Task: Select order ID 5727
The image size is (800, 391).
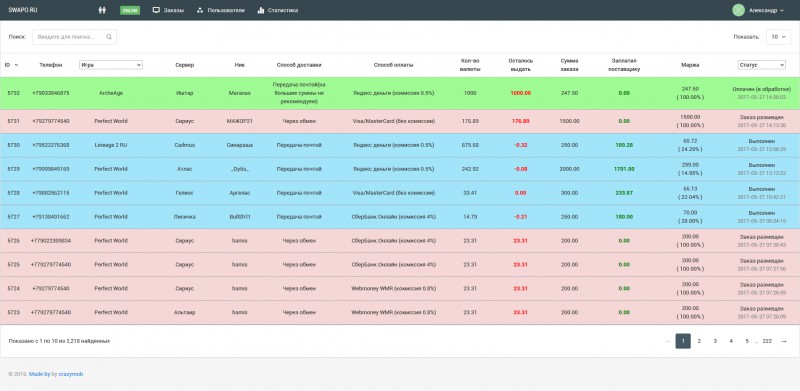Action: click(x=13, y=217)
